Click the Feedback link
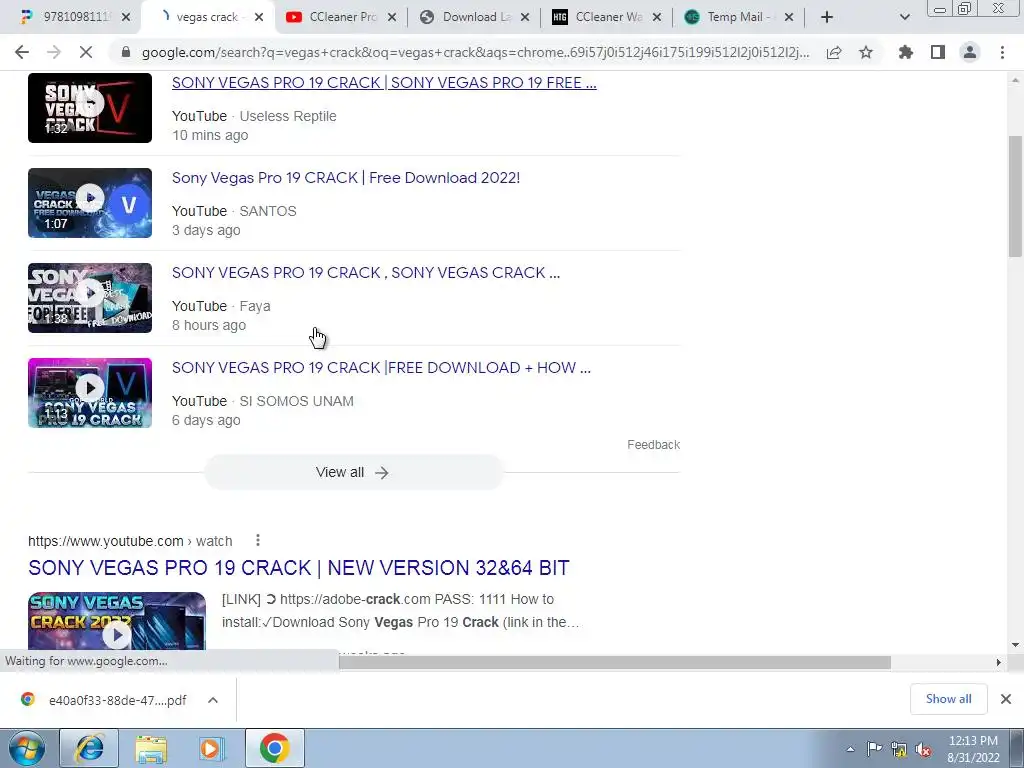This screenshot has height=768, width=1024. [x=654, y=445]
